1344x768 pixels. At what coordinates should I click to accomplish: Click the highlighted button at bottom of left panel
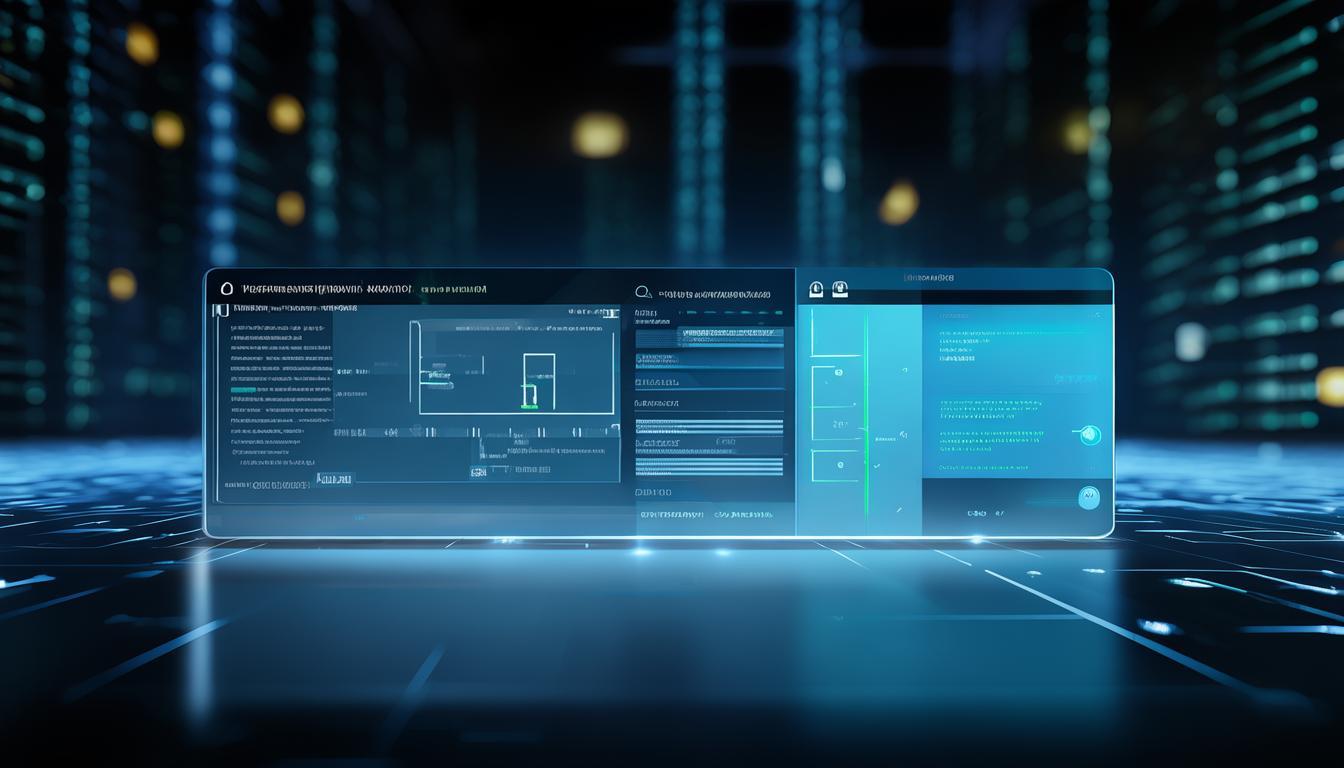point(335,480)
